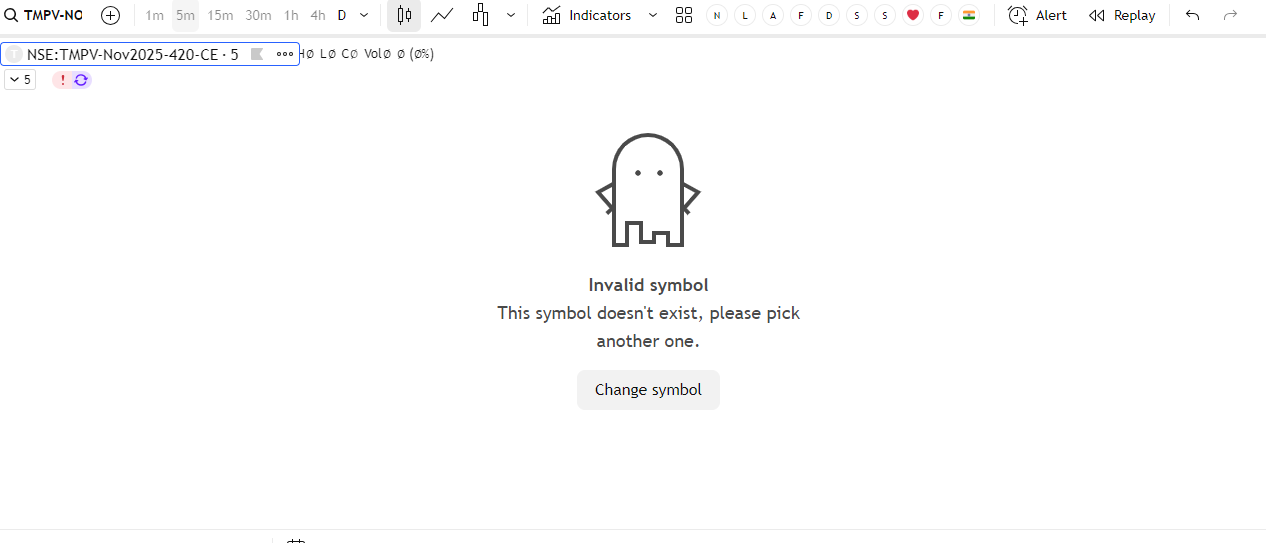Select the bars chart style icon
The image size is (1266, 543).
point(481,16)
